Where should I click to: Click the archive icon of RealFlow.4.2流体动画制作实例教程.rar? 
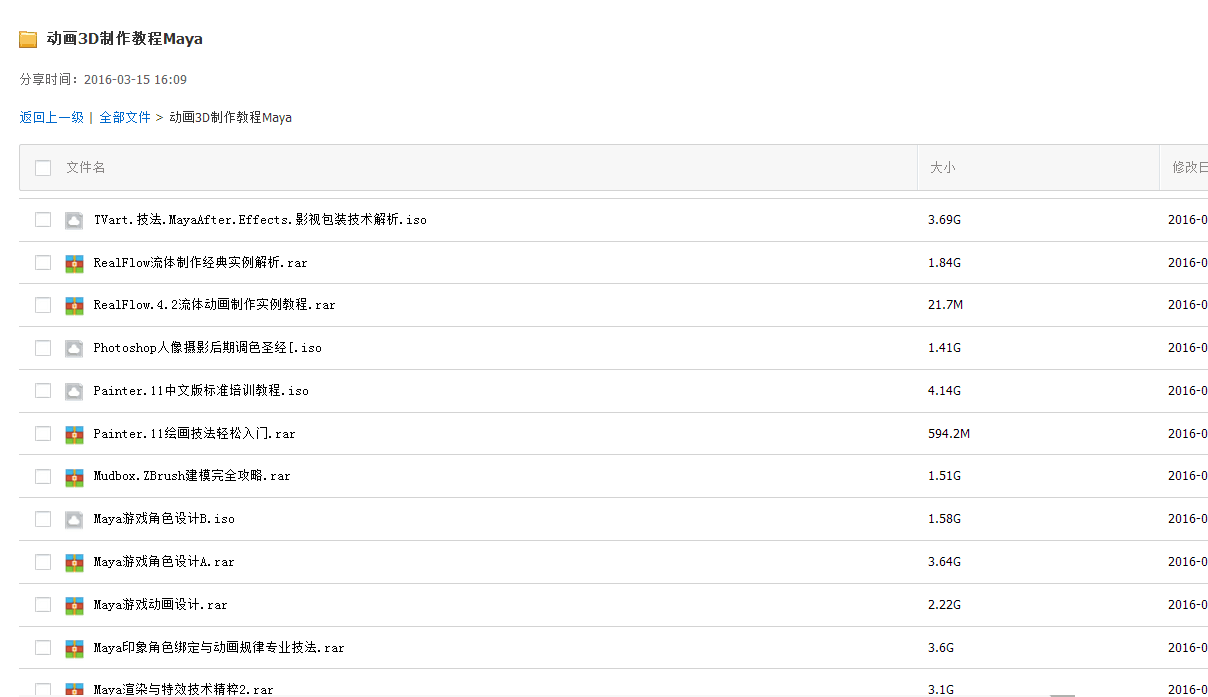pyautogui.click(x=74, y=305)
